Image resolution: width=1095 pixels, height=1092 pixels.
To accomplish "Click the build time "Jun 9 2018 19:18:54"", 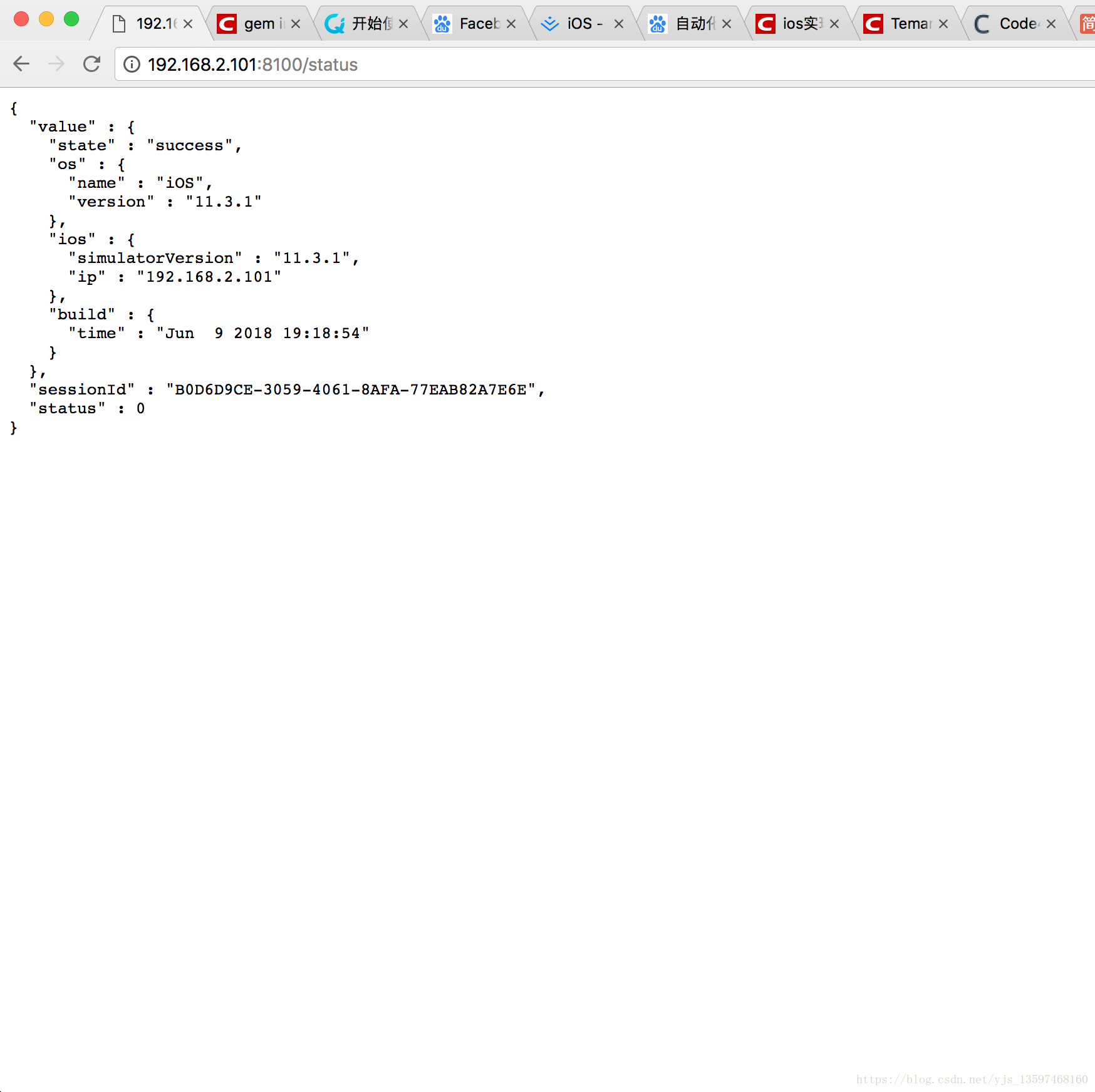I will tap(263, 333).
